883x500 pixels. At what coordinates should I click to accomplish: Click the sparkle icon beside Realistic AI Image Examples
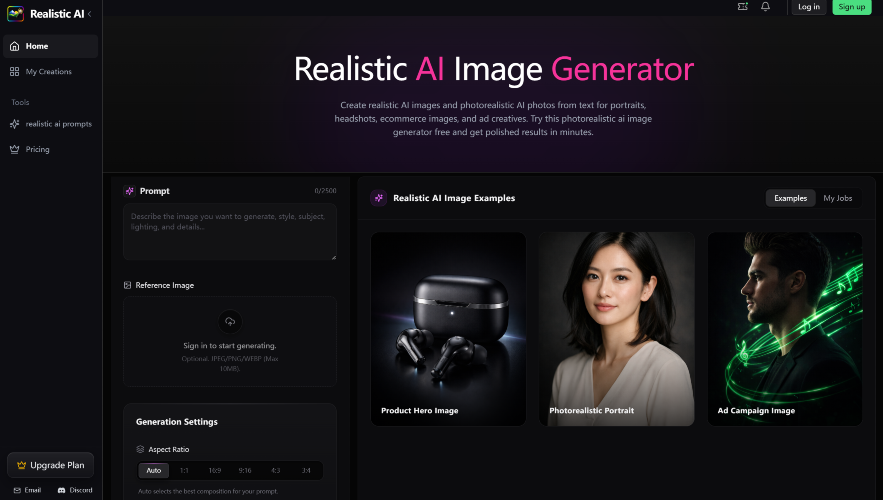coord(378,198)
